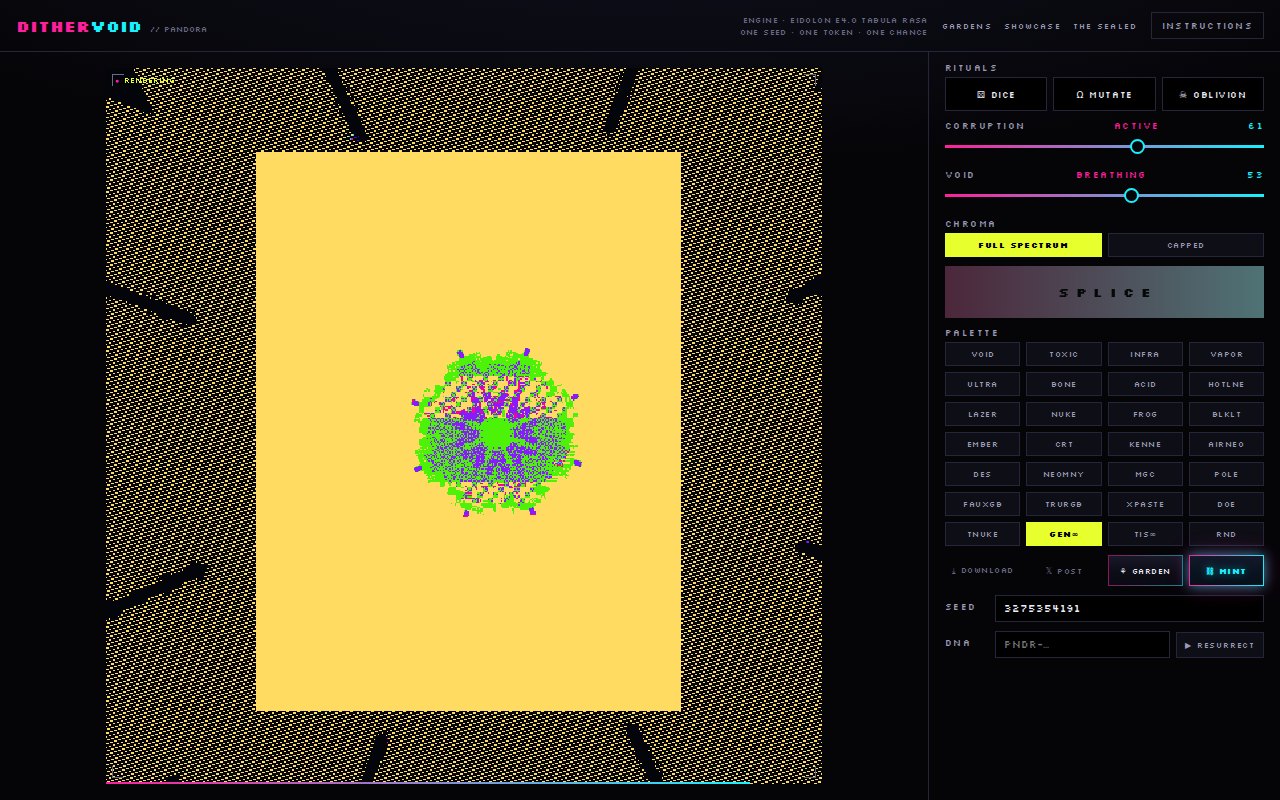Mint the current piece
The height and width of the screenshot is (800, 1280).
1226,571
